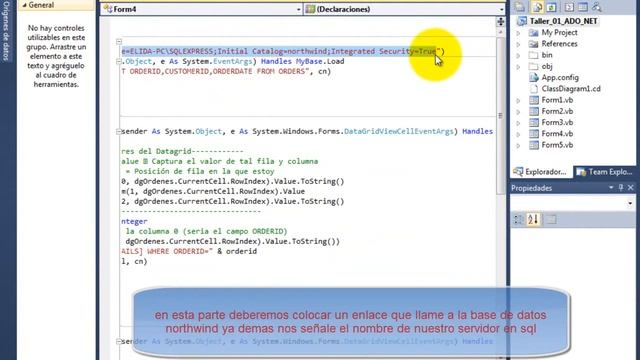
Task: Click 'Initial Catalog=northwind' in connection string
Action: [x=273, y=51]
